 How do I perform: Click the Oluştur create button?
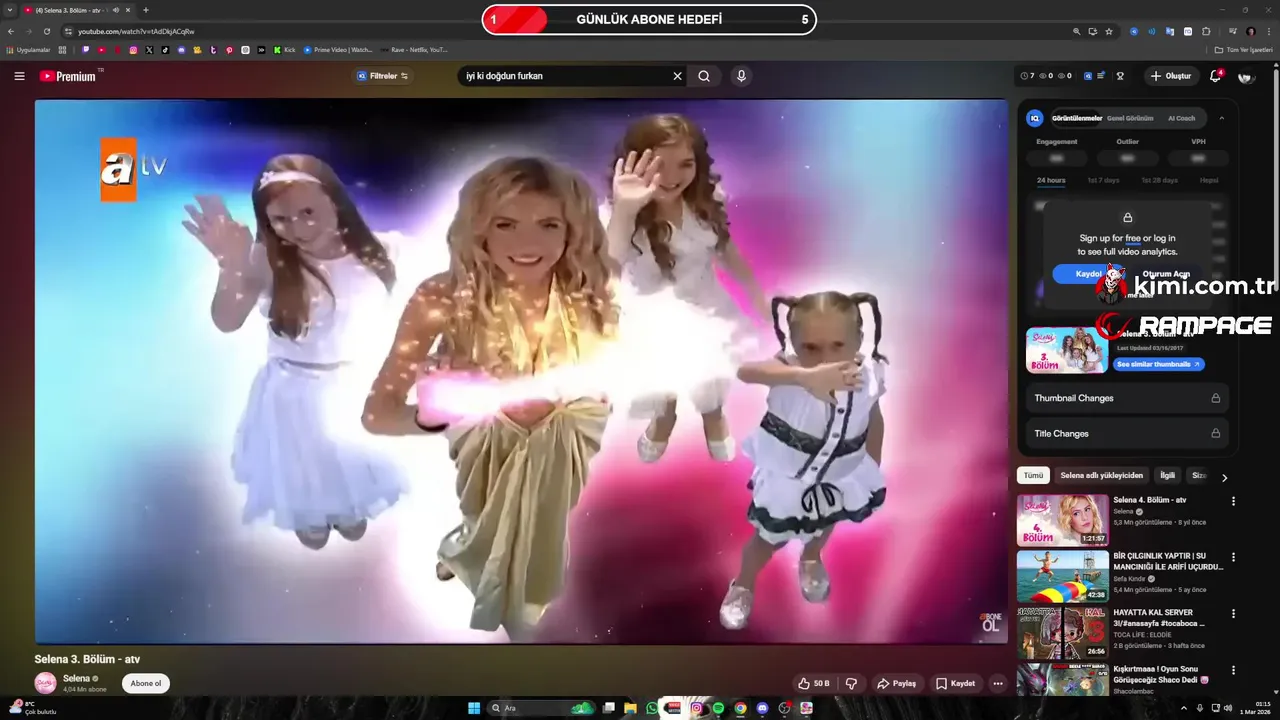pos(1171,76)
